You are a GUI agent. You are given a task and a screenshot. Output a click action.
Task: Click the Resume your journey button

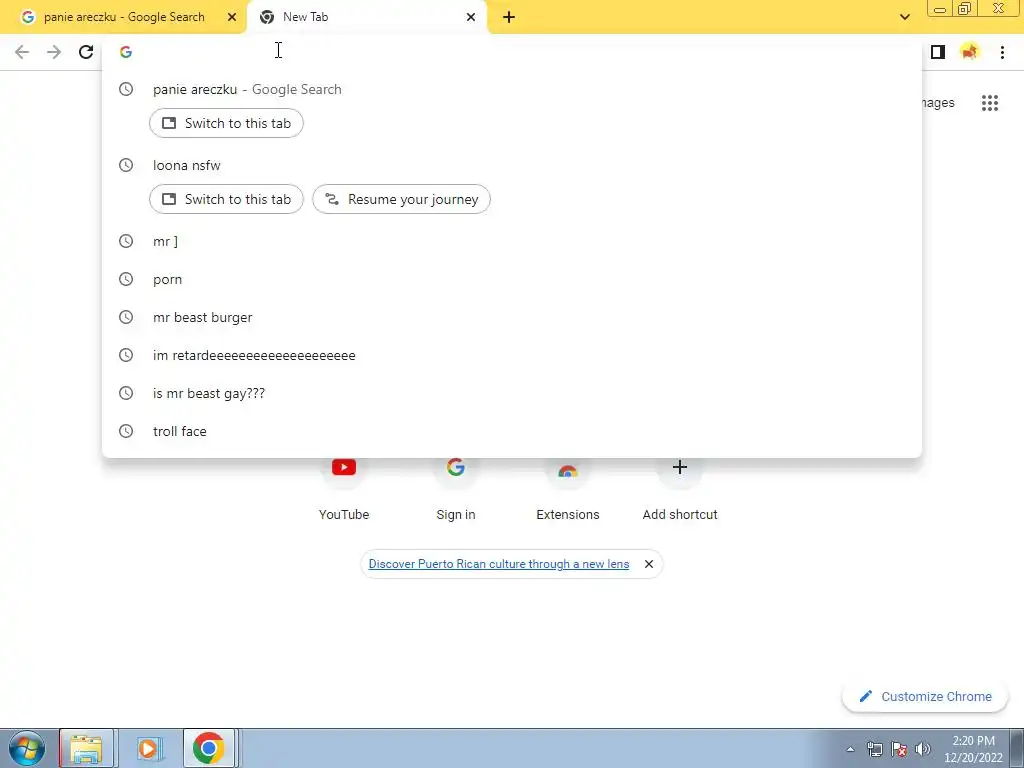(x=401, y=199)
